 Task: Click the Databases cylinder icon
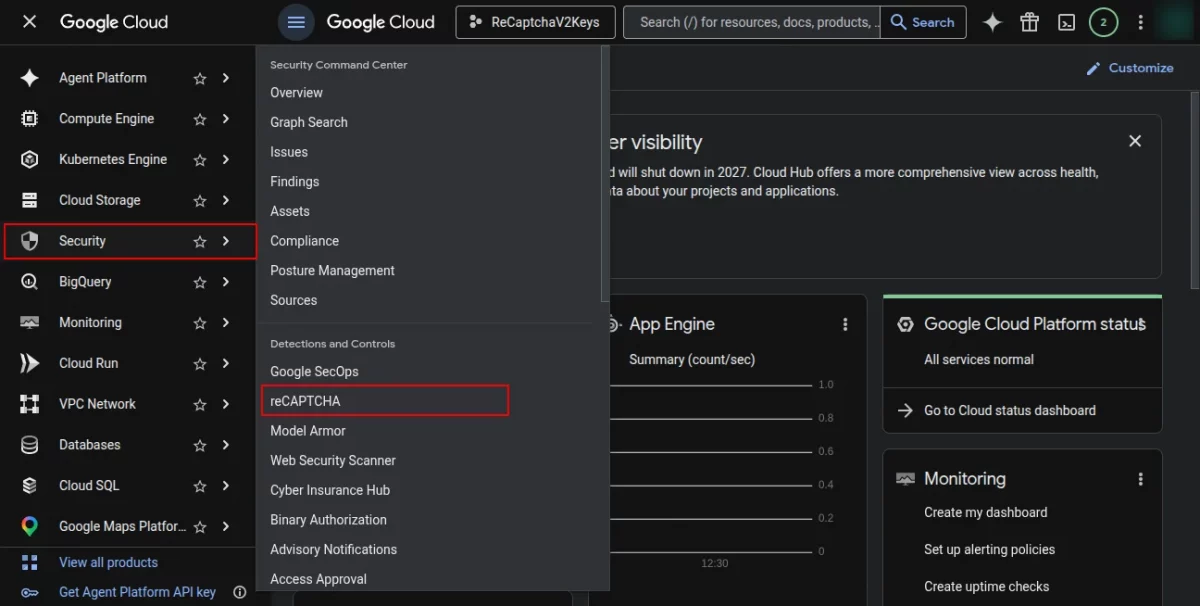tap(29, 445)
